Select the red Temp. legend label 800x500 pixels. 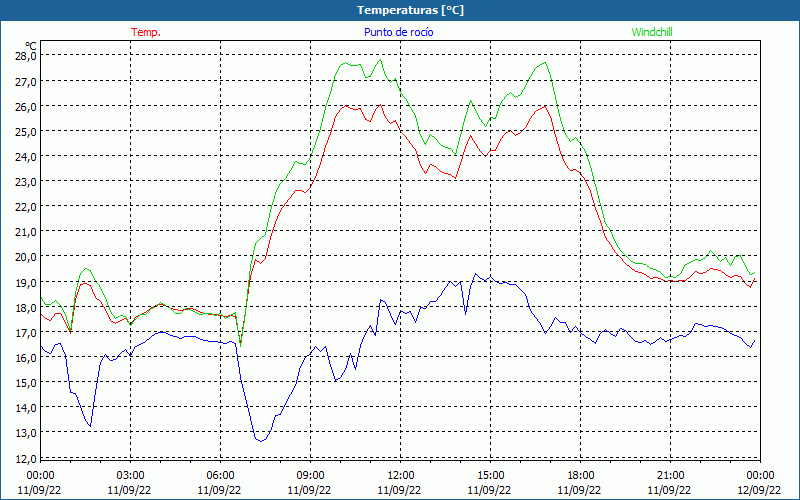click(146, 32)
